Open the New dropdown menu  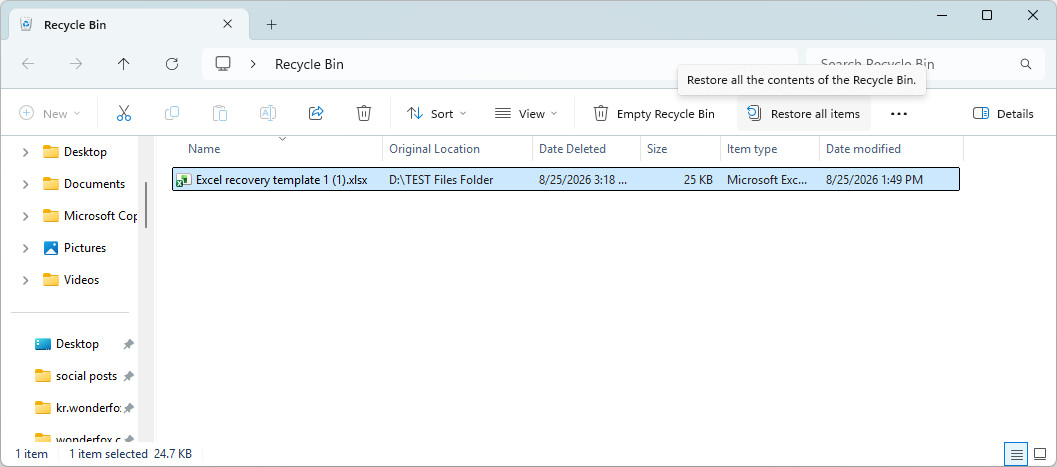pyautogui.click(x=50, y=114)
